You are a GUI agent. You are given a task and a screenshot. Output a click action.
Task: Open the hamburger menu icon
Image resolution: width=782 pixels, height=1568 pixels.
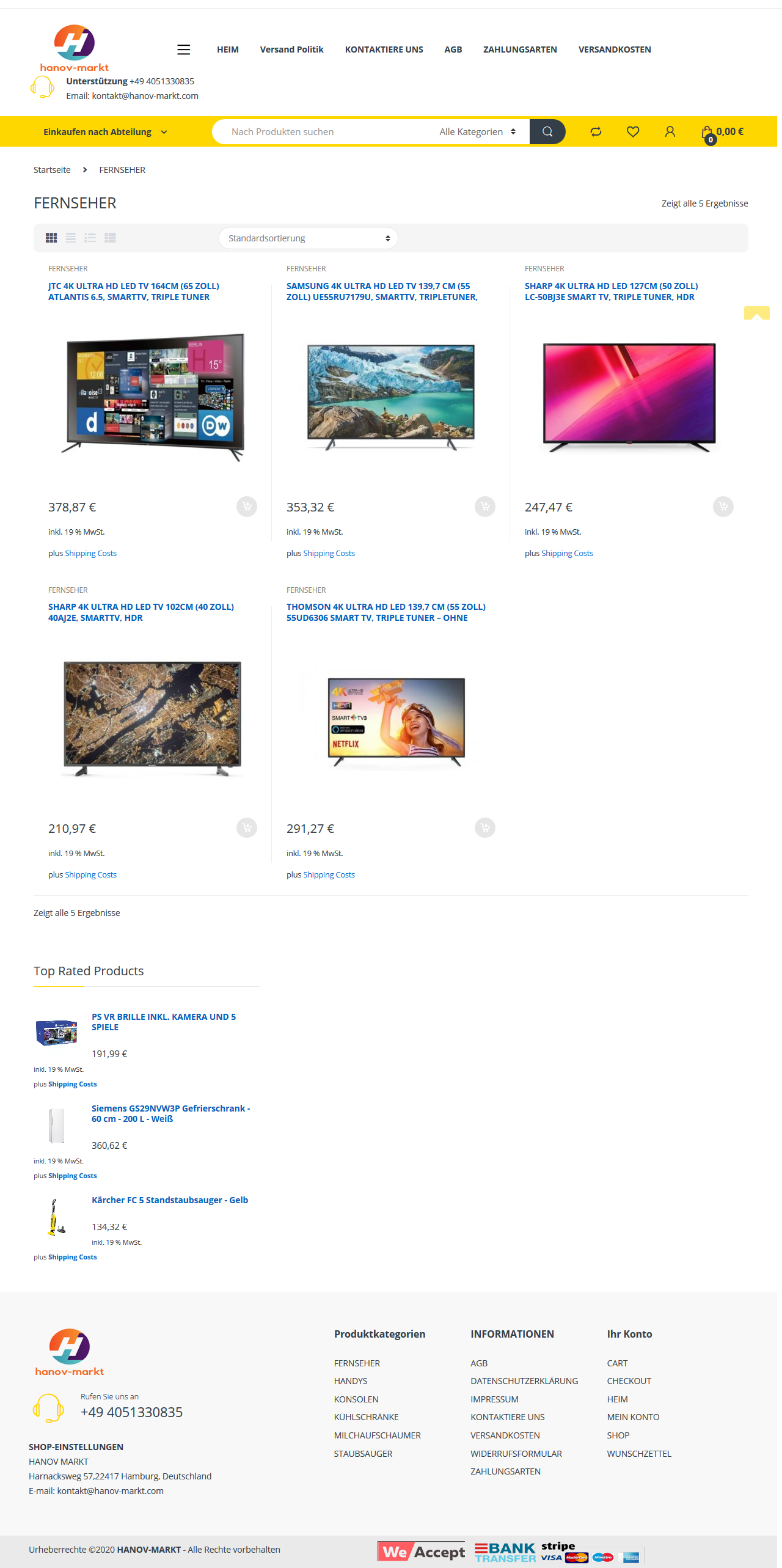tap(183, 49)
